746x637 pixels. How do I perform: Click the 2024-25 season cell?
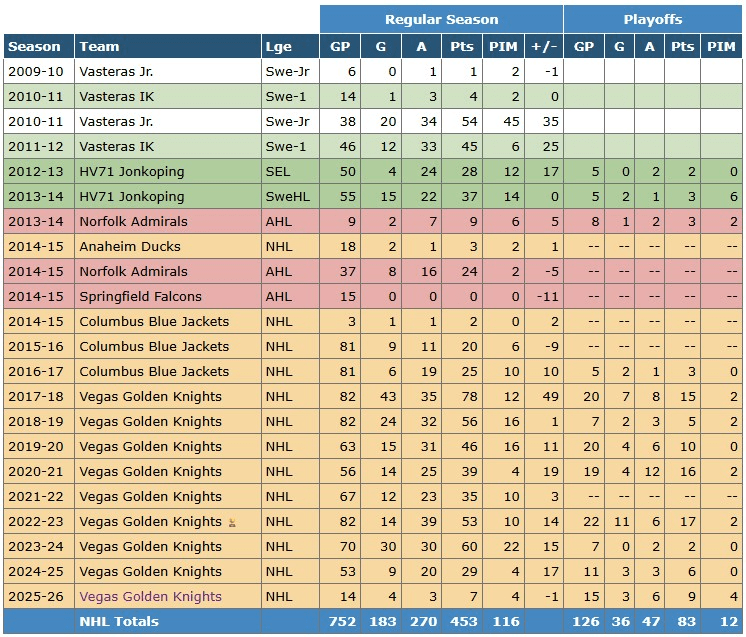tap(39, 571)
